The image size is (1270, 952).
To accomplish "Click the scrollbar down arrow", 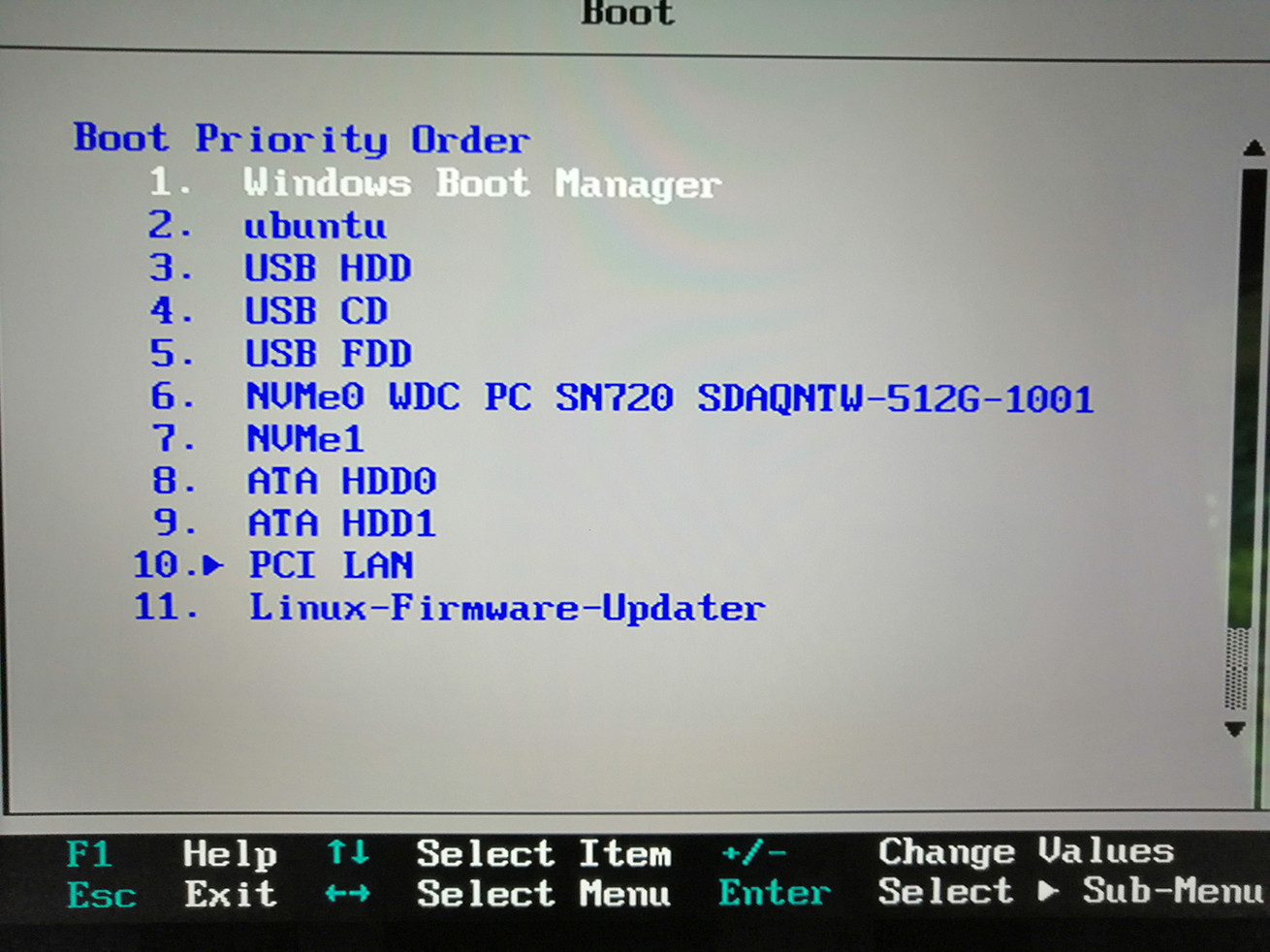I will (1235, 729).
